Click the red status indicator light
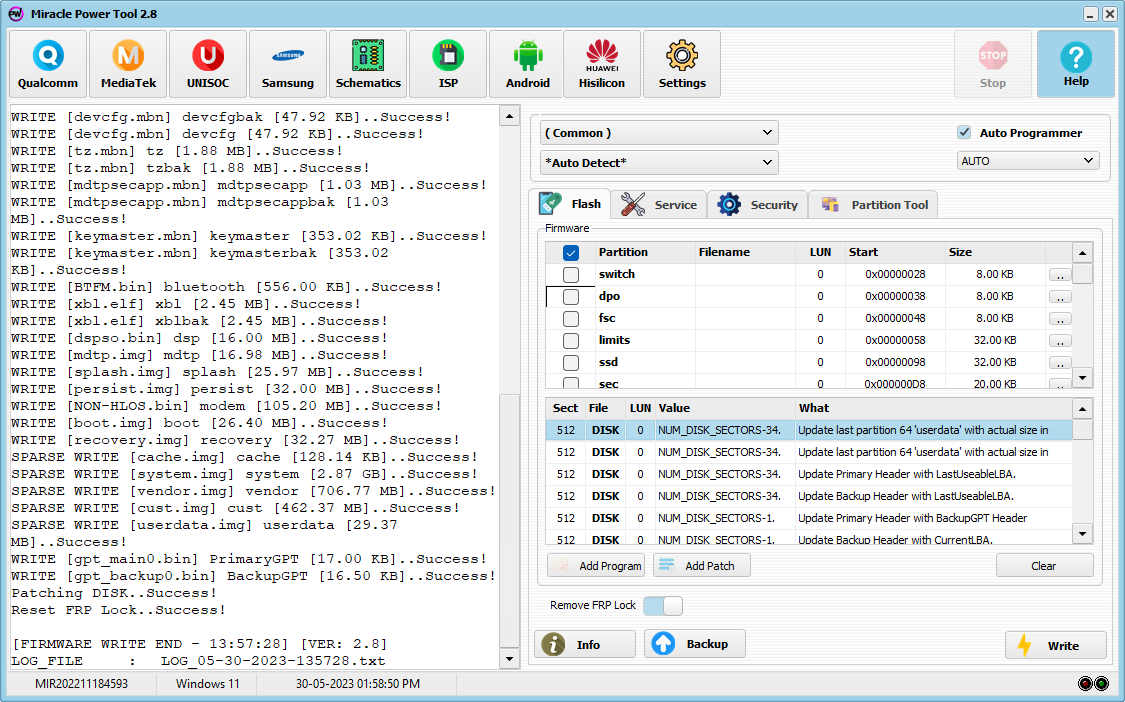The width and height of the screenshot is (1125, 702). point(1085,683)
